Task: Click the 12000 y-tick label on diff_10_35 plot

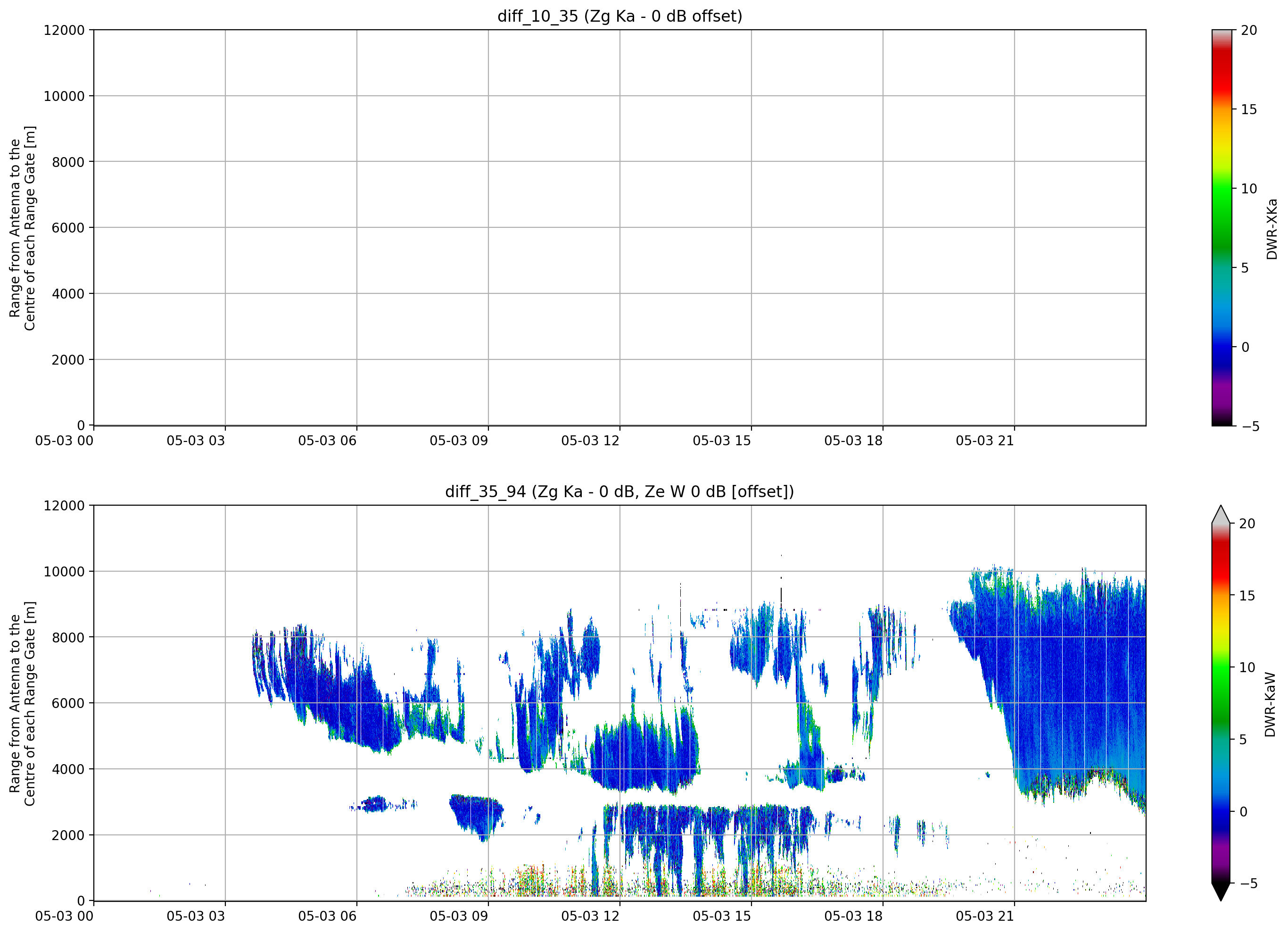Action: pyautogui.click(x=64, y=30)
